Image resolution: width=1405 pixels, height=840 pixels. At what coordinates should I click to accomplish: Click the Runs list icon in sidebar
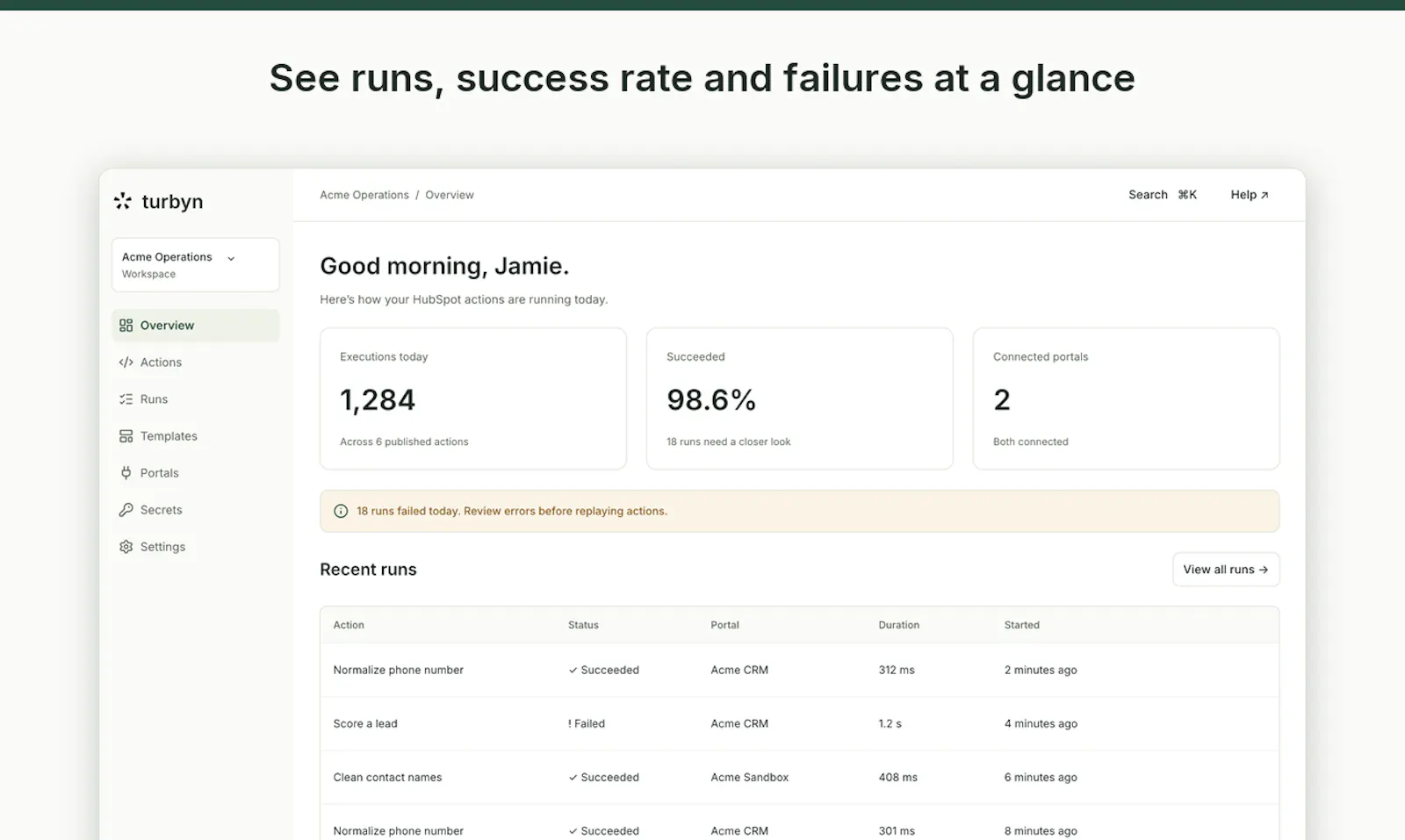click(126, 399)
